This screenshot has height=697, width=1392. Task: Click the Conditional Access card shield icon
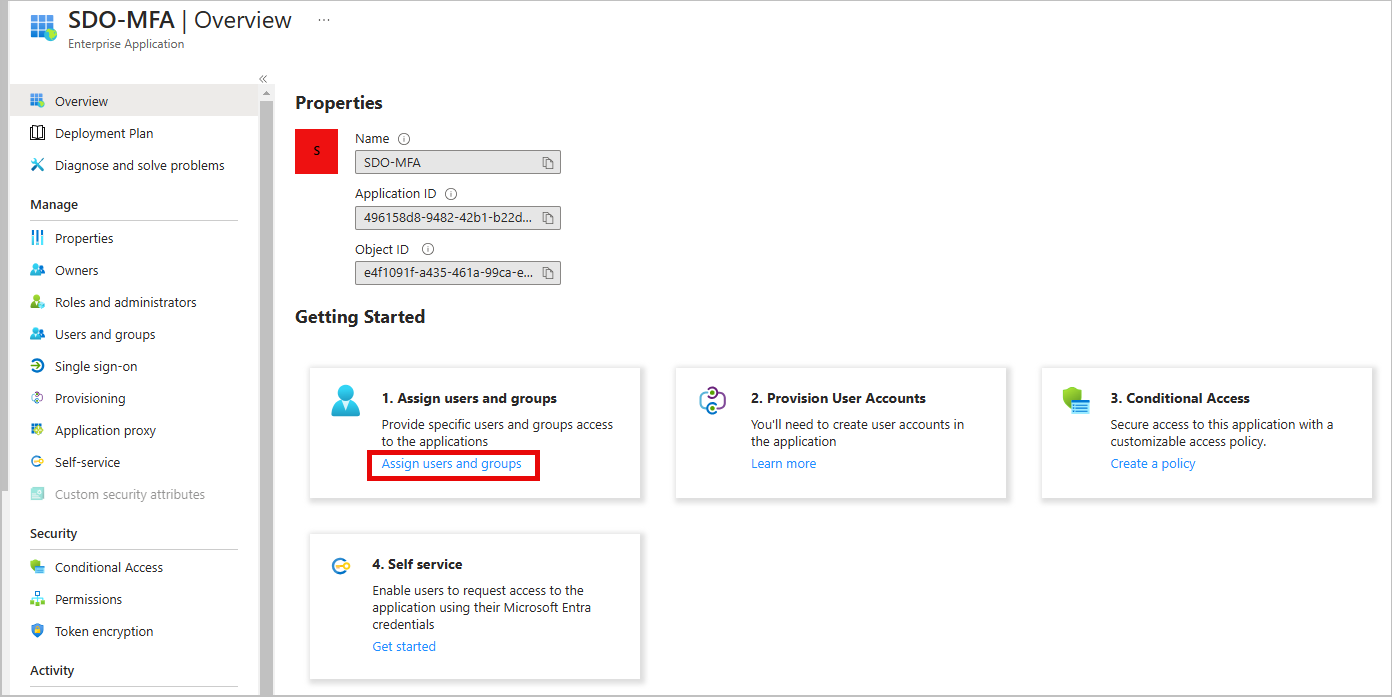[x=1076, y=401]
